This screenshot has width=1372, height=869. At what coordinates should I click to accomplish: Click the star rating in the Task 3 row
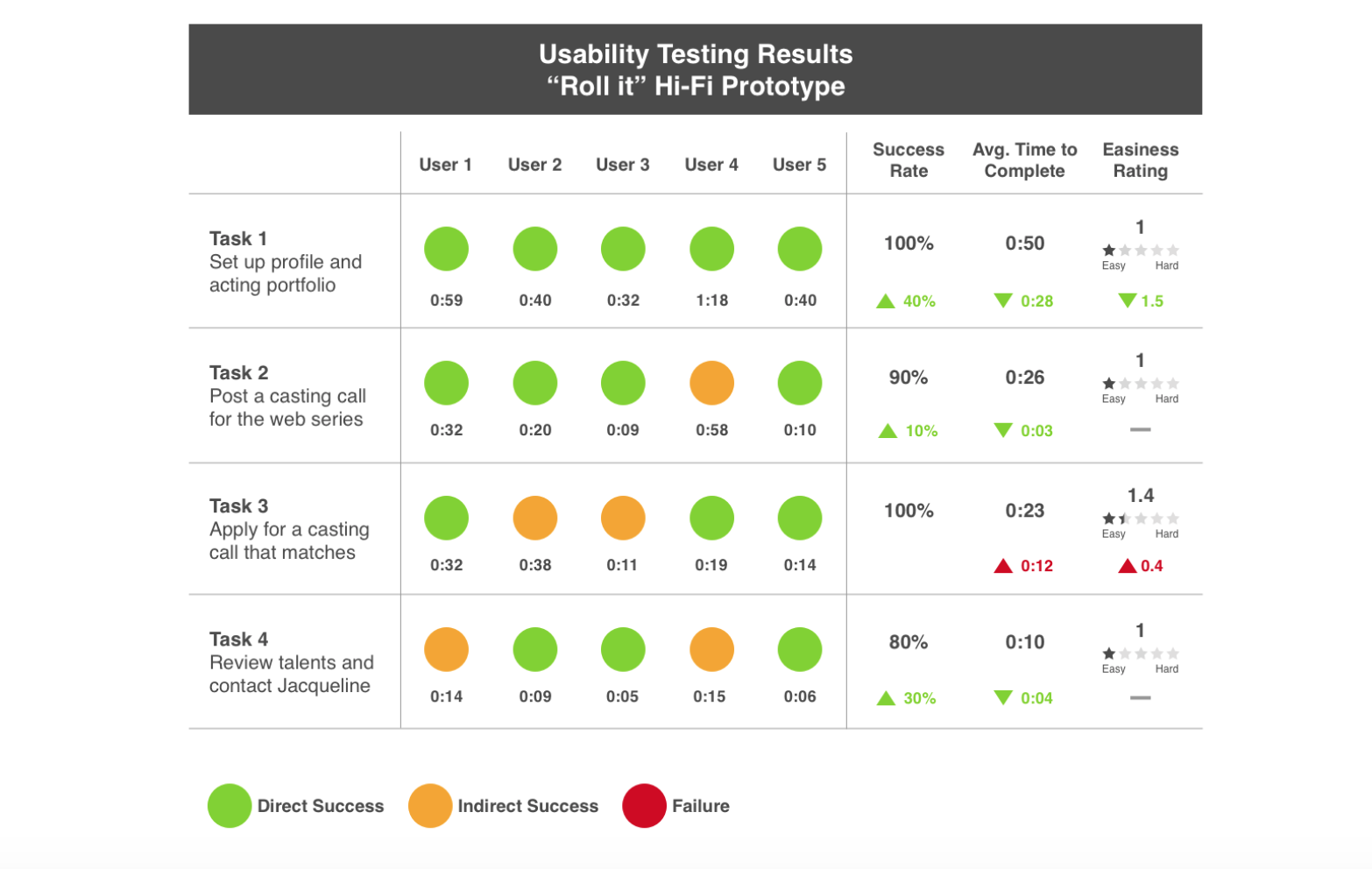point(1140,519)
